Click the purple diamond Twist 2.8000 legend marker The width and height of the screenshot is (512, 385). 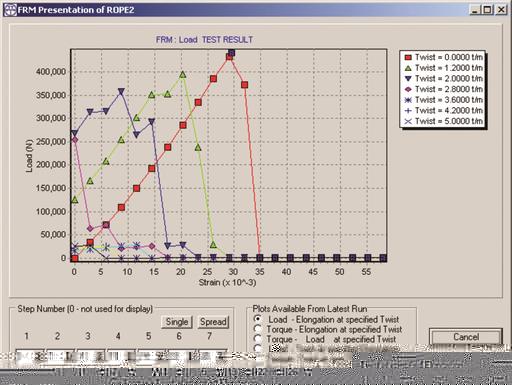click(x=408, y=89)
